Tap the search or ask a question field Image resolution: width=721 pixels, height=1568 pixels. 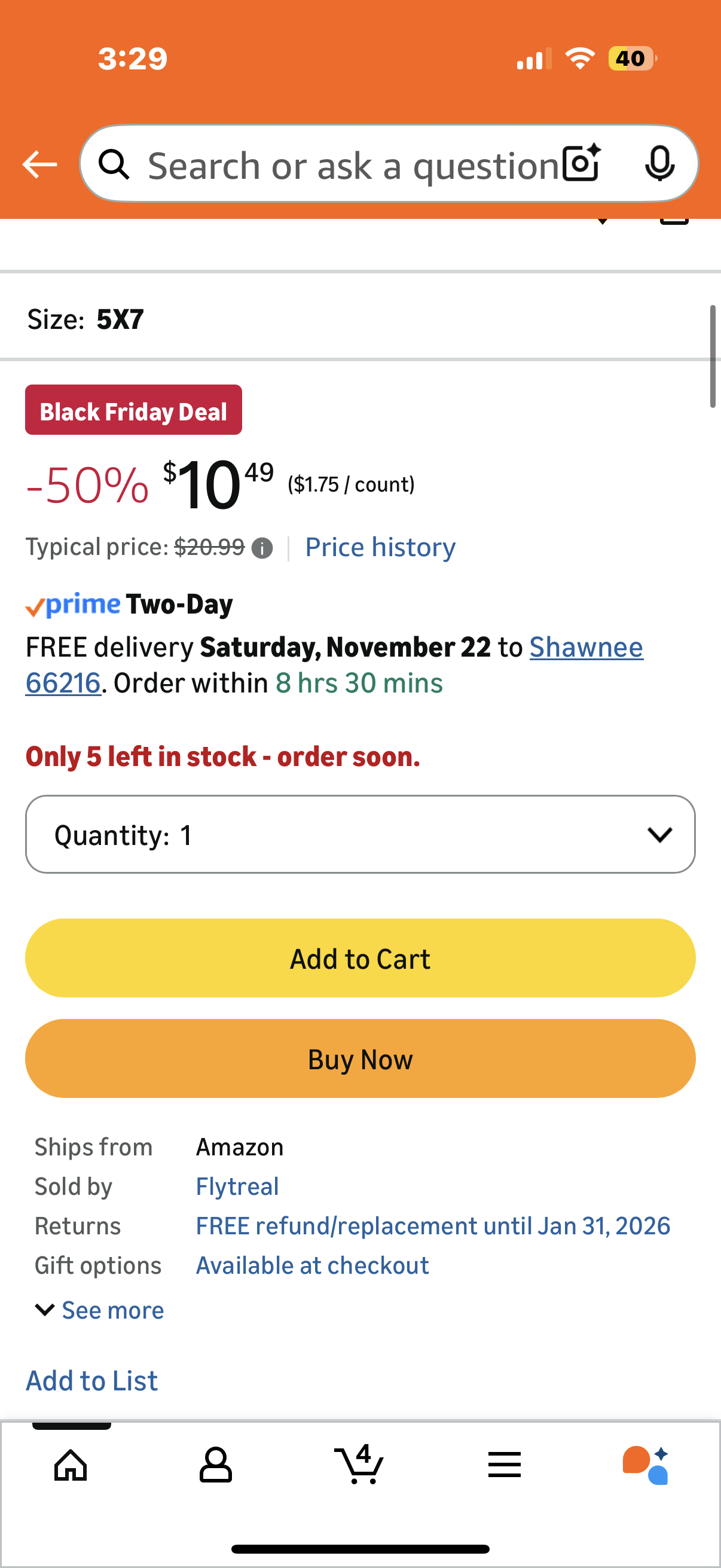coord(353,166)
